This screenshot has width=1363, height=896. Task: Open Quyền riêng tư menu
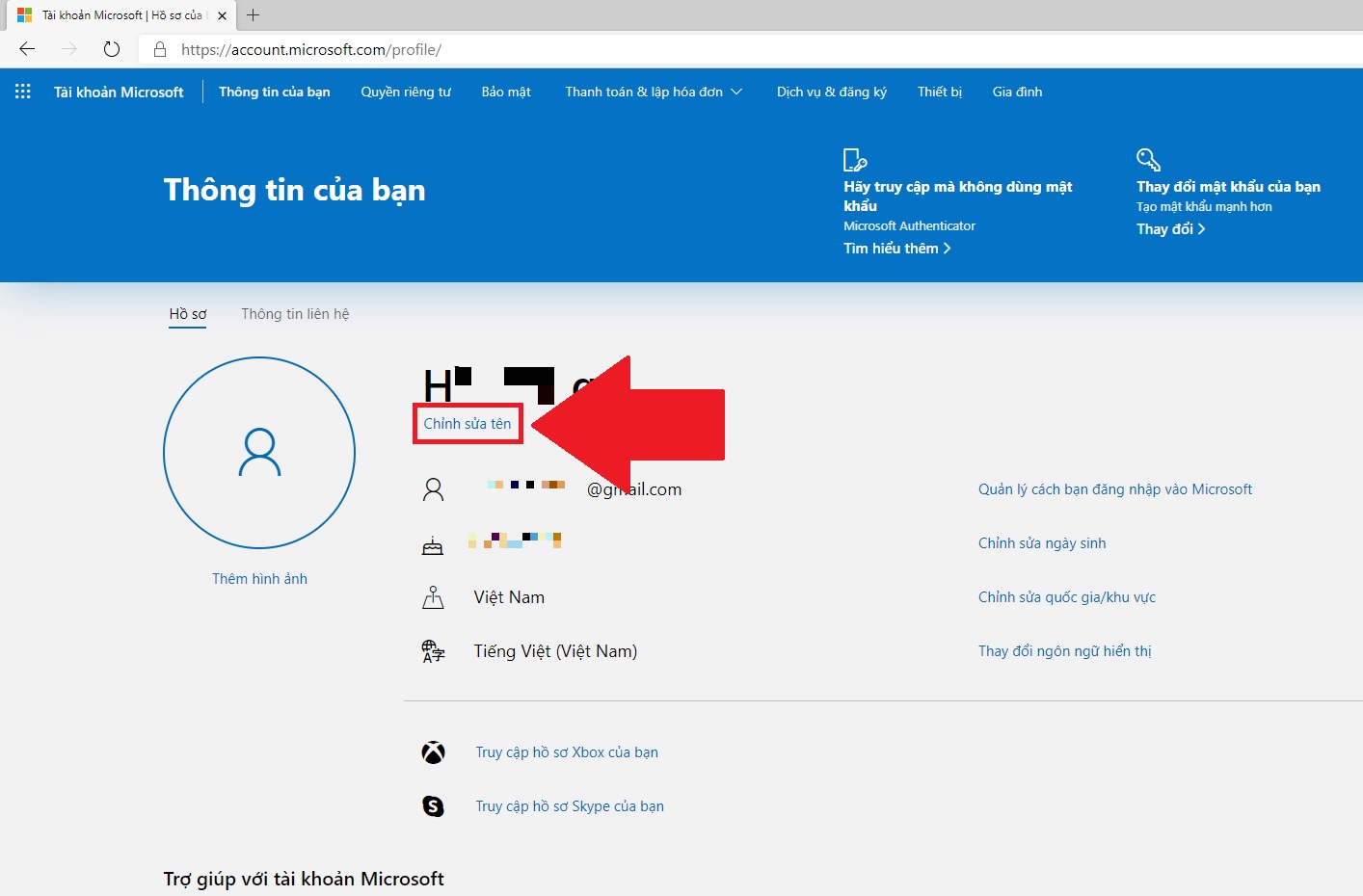click(x=406, y=92)
